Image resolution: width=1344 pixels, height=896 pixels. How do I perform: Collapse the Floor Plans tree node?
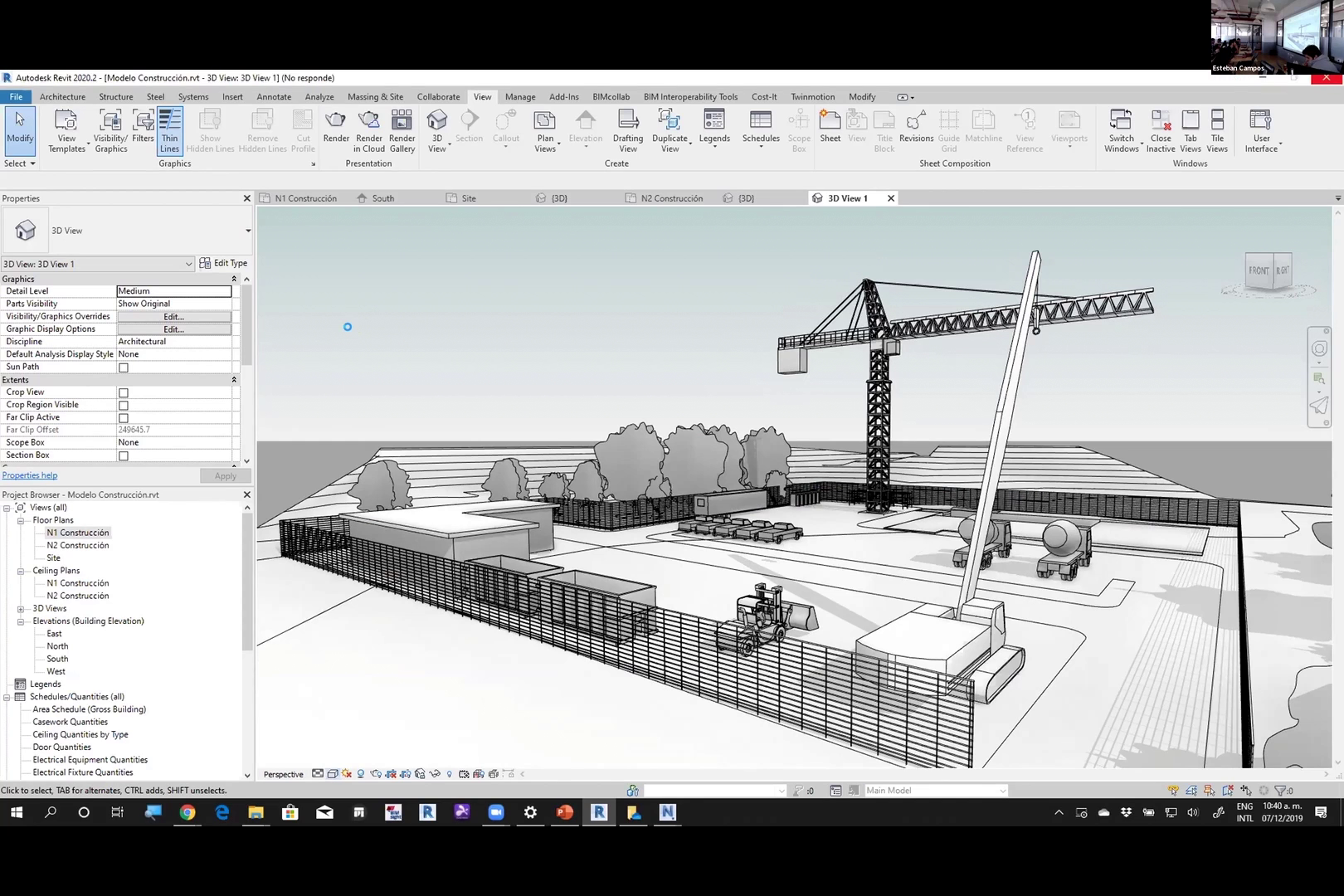click(21, 521)
